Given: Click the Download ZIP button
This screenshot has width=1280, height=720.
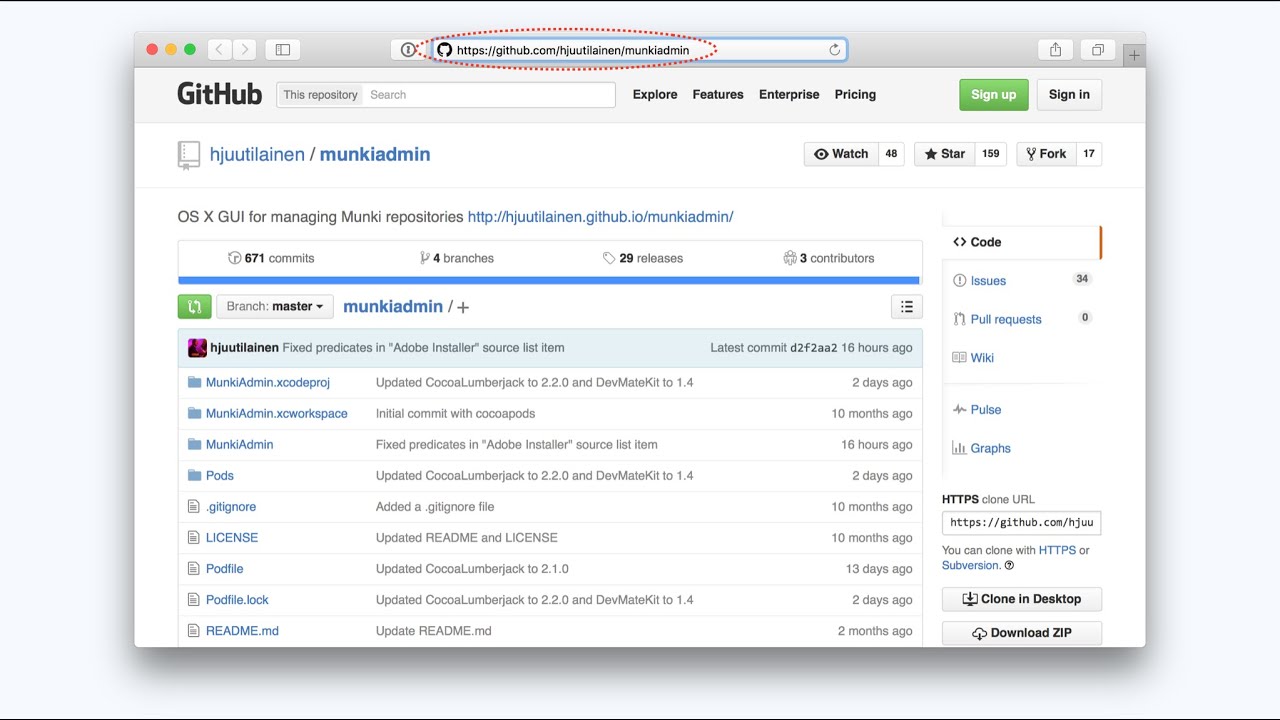Looking at the screenshot, I should [1022, 633].
